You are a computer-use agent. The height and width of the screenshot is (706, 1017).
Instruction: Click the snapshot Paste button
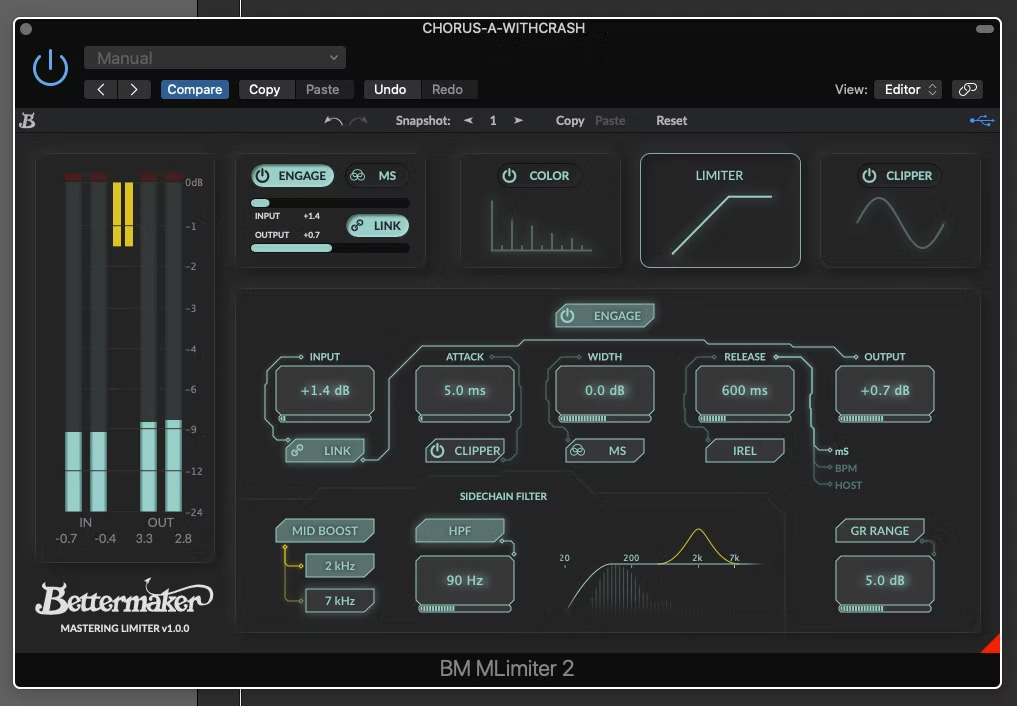(610, 121)
